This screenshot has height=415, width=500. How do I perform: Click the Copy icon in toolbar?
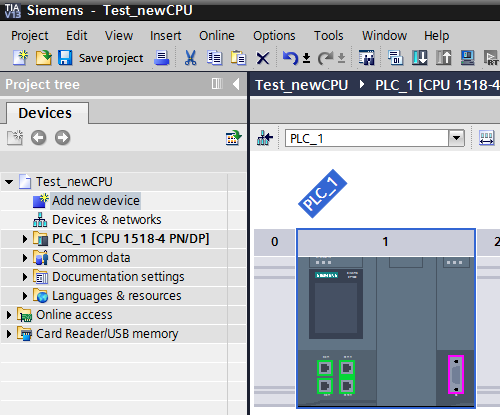[214, 58]
